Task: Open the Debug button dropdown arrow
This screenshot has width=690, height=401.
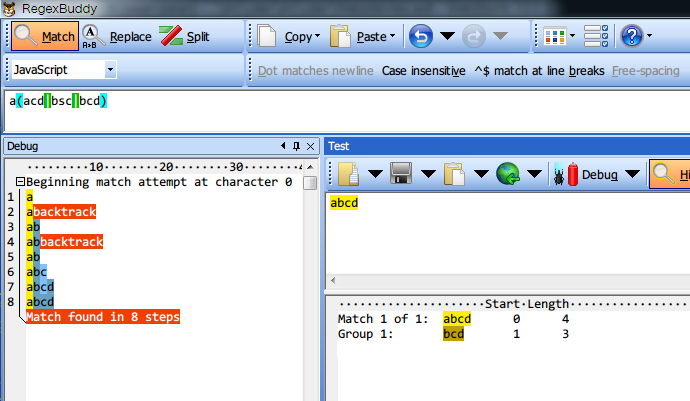Action: coord(633,175)
